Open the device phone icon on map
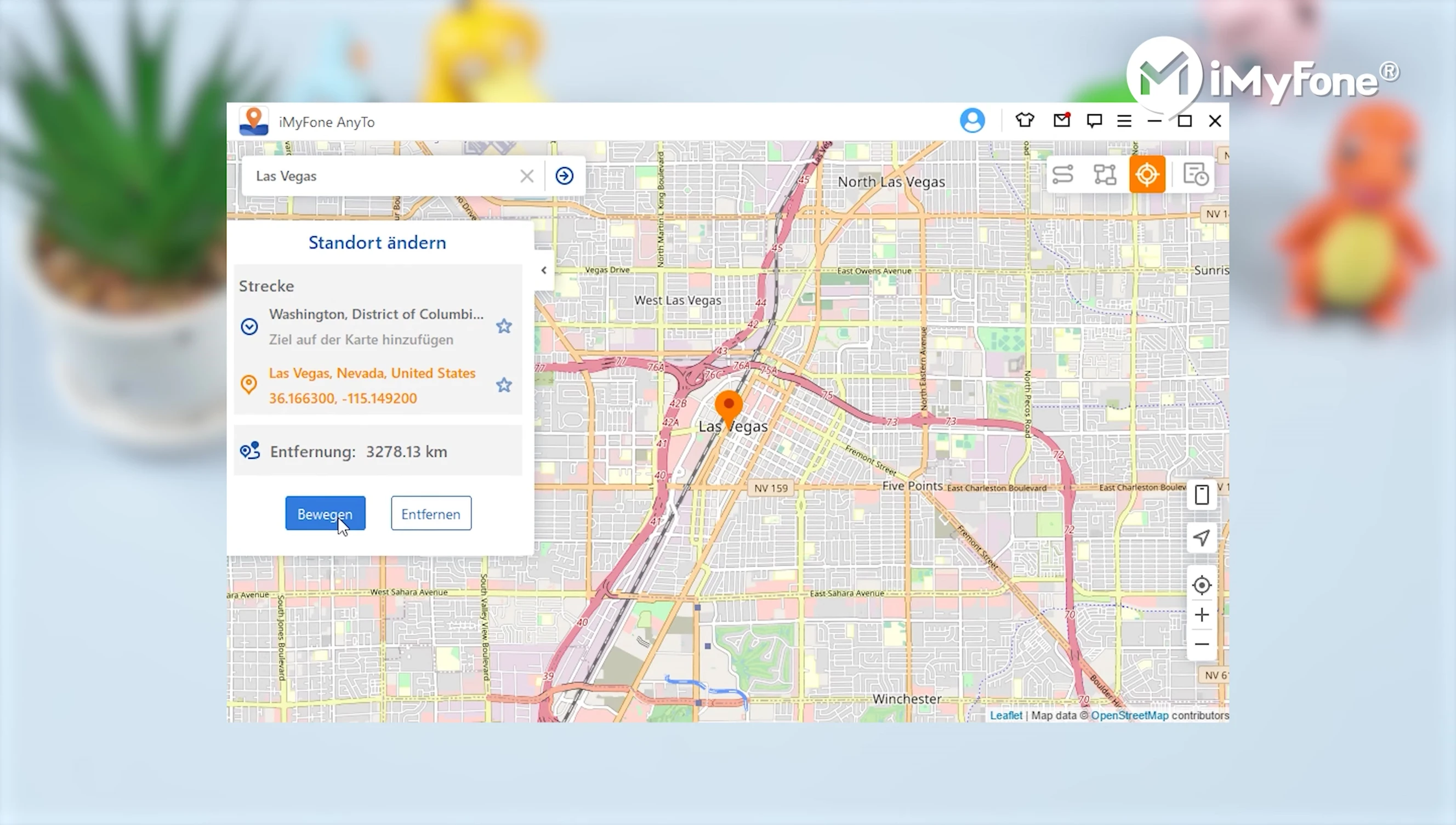Image resolution: width=1456 pixels, height=825 pixels. (1202, 495)
